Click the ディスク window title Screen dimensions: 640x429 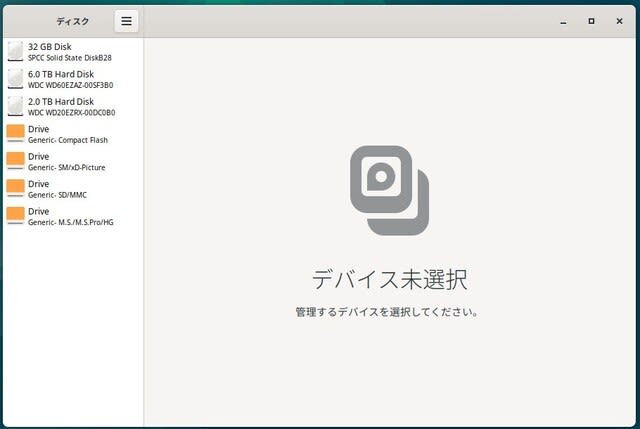(72, 21)
